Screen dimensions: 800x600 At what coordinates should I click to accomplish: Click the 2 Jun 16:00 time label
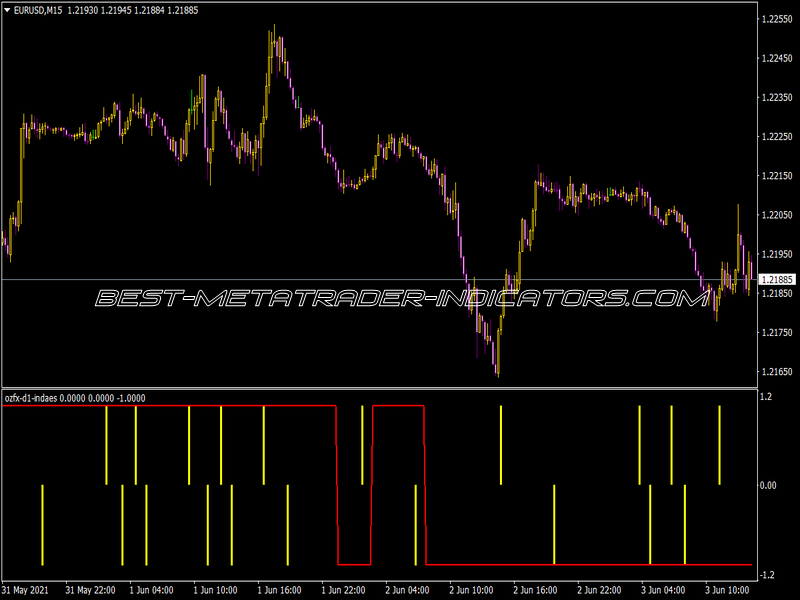[535, 590]
